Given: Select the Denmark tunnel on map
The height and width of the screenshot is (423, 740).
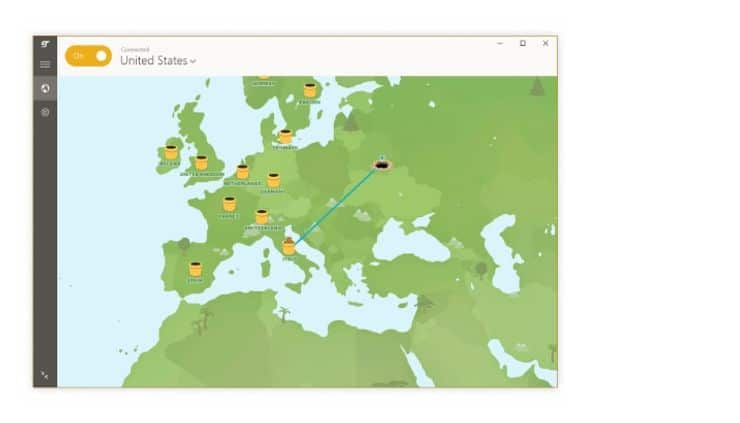Looking at the screenshot, I should [285, 136].
